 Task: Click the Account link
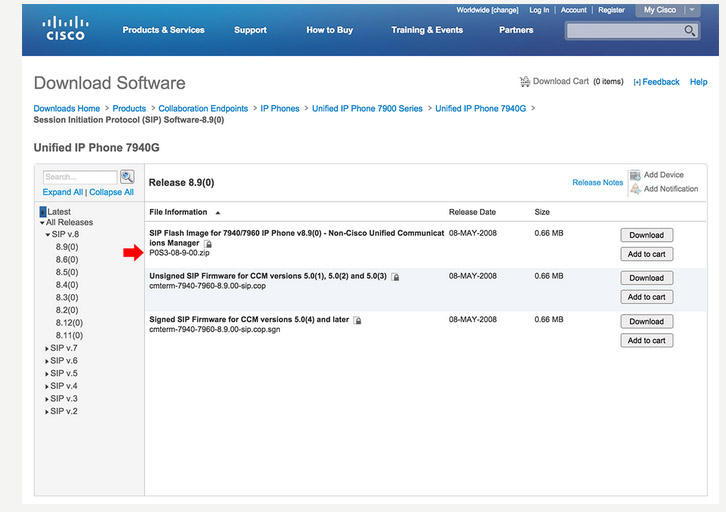pyautogui.click(x=574, y=10)
